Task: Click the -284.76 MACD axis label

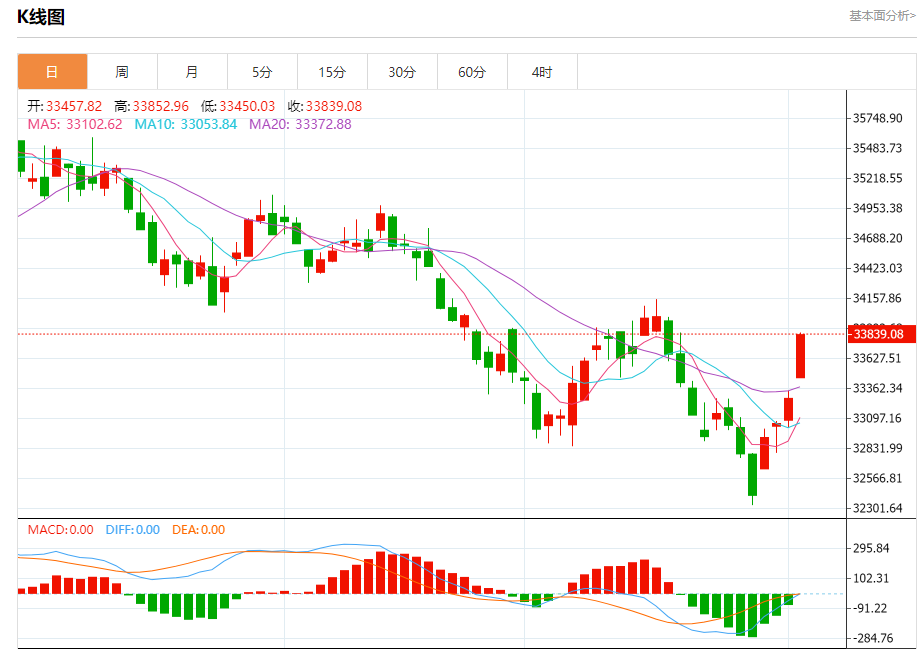Action: pos(874,638)
